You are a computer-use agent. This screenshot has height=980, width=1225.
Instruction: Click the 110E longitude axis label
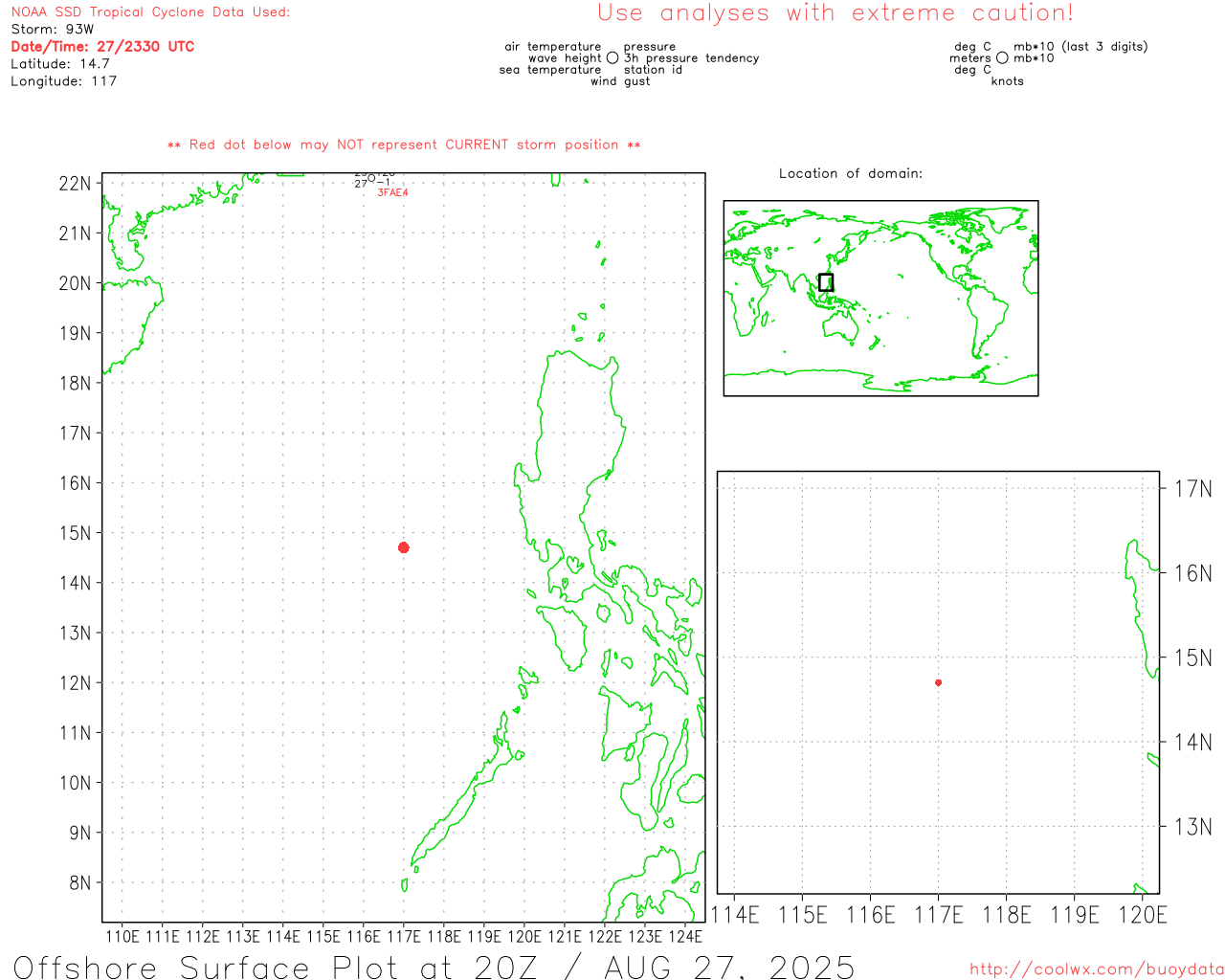tap(122, 936)
